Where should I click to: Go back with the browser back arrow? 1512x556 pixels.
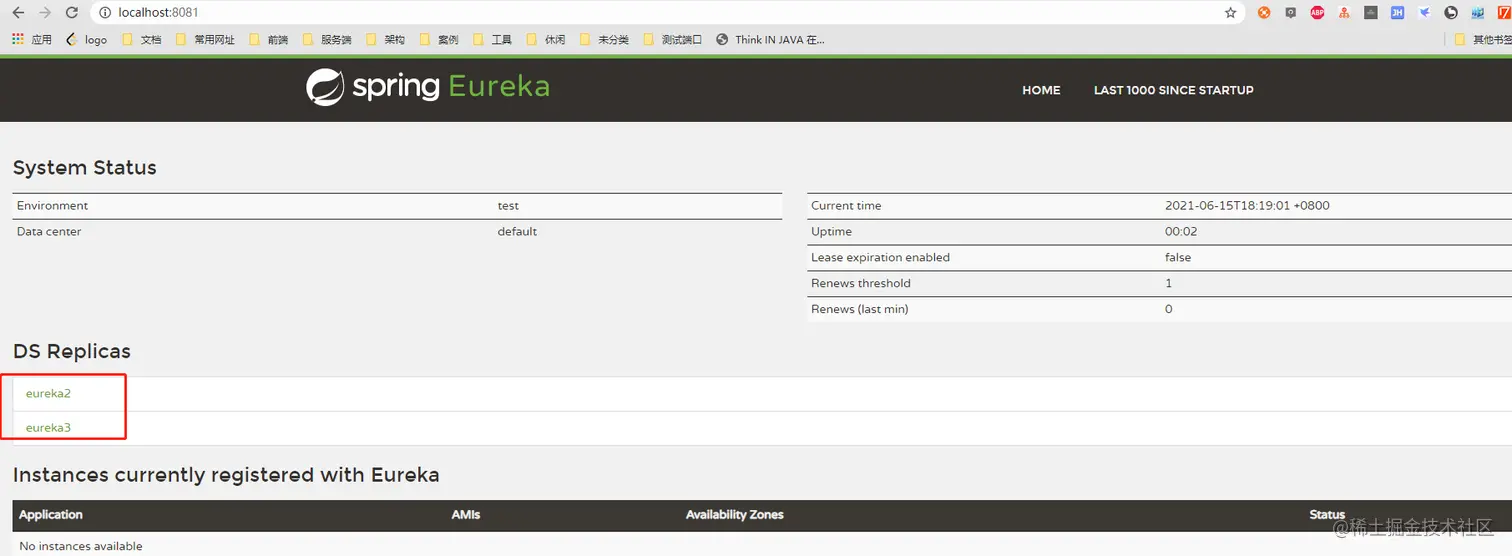(x=18, y=13)
